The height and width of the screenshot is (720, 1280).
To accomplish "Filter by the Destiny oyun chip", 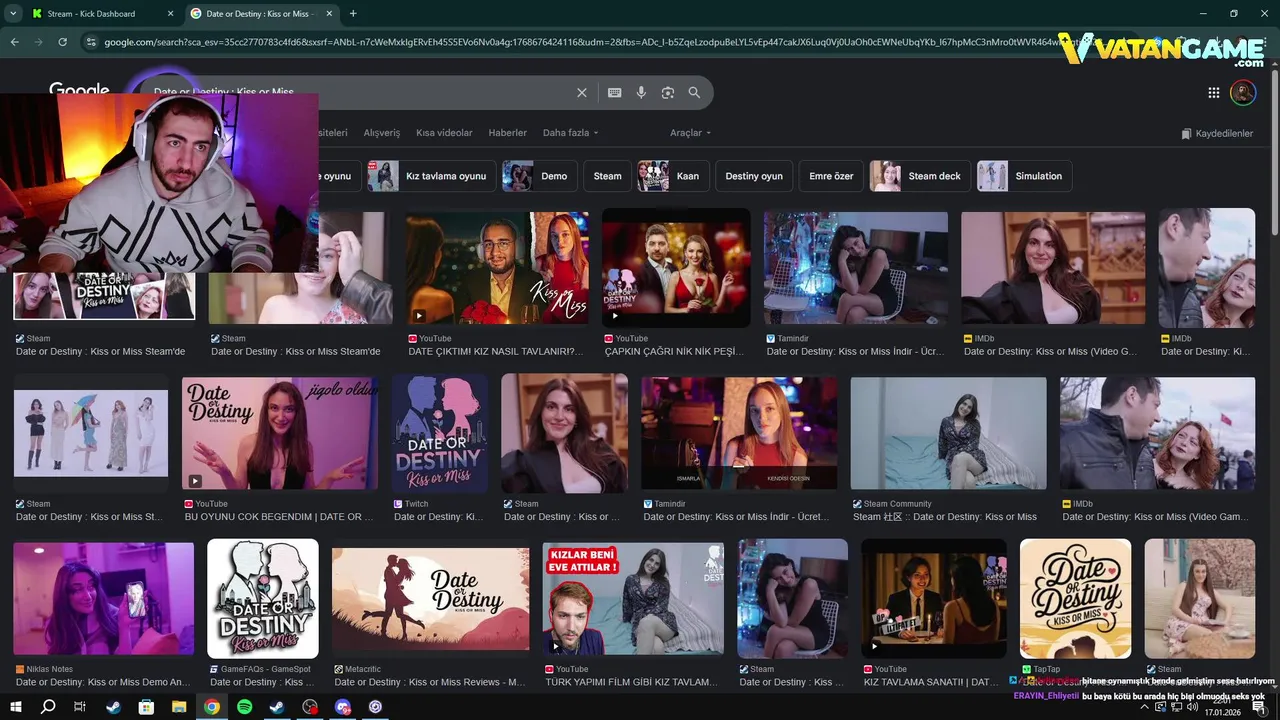I will 754,176.
